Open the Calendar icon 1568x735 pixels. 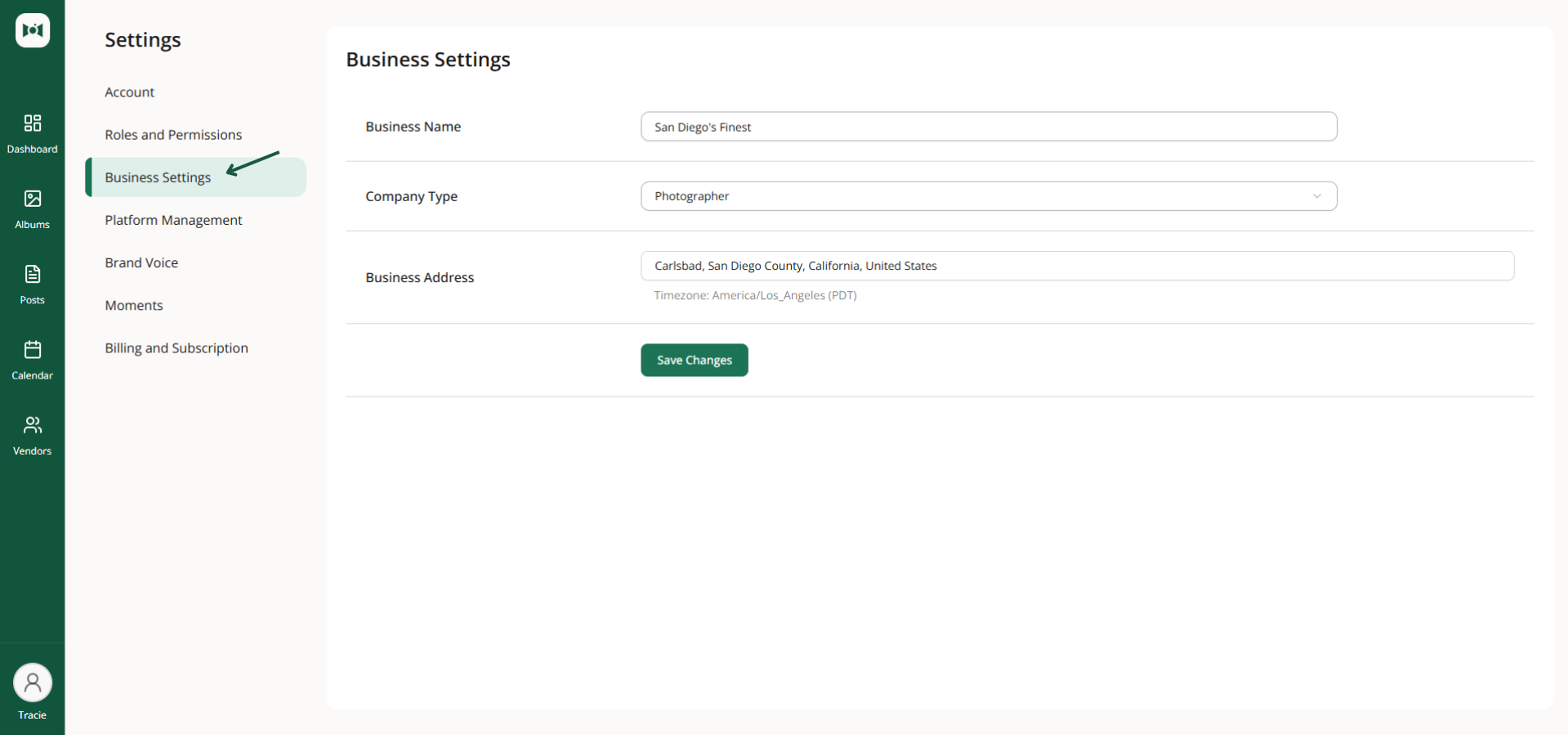point(33,349)
